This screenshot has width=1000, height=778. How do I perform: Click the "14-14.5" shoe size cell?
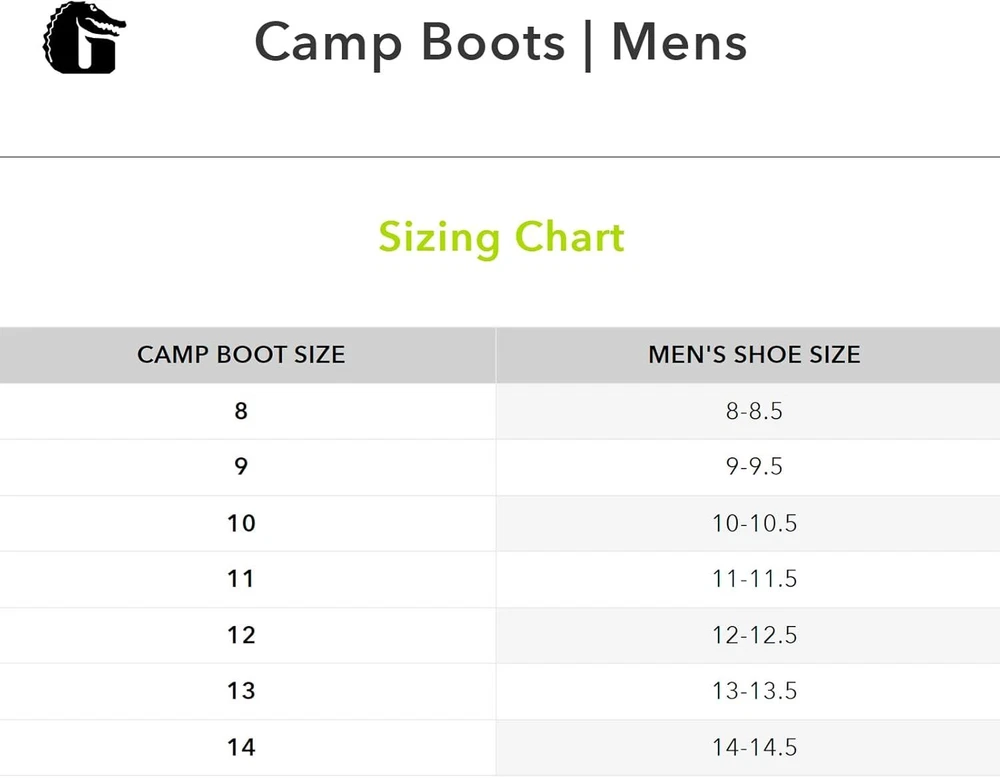pos(754,747)
